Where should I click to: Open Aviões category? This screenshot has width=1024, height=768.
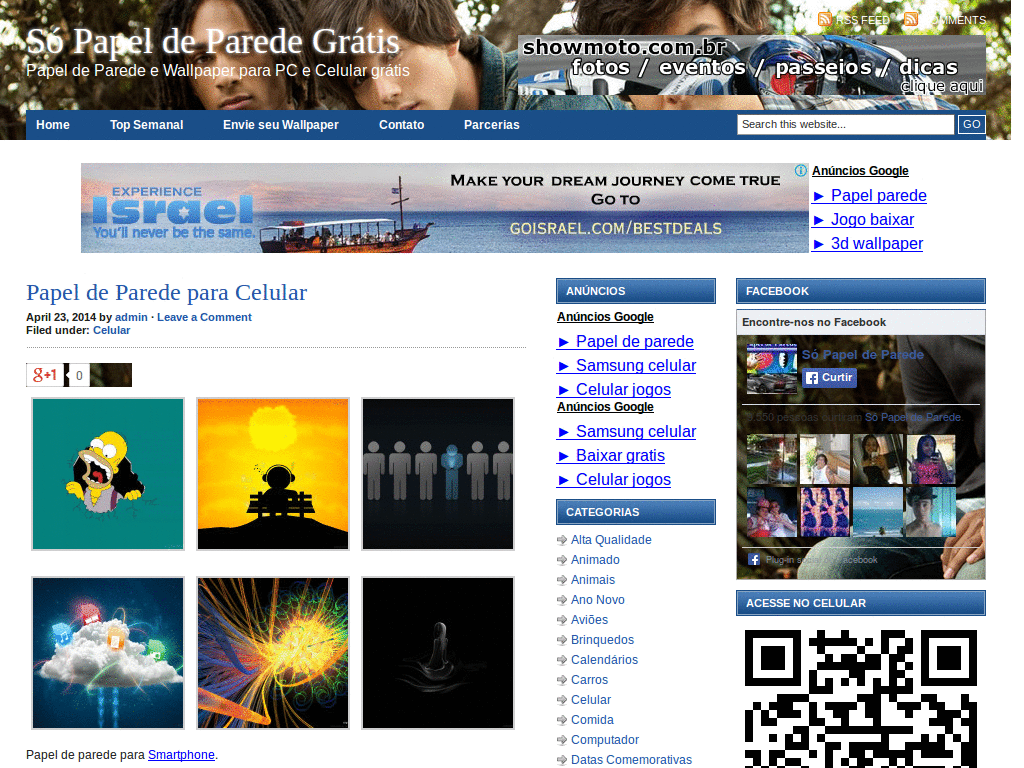589,620
